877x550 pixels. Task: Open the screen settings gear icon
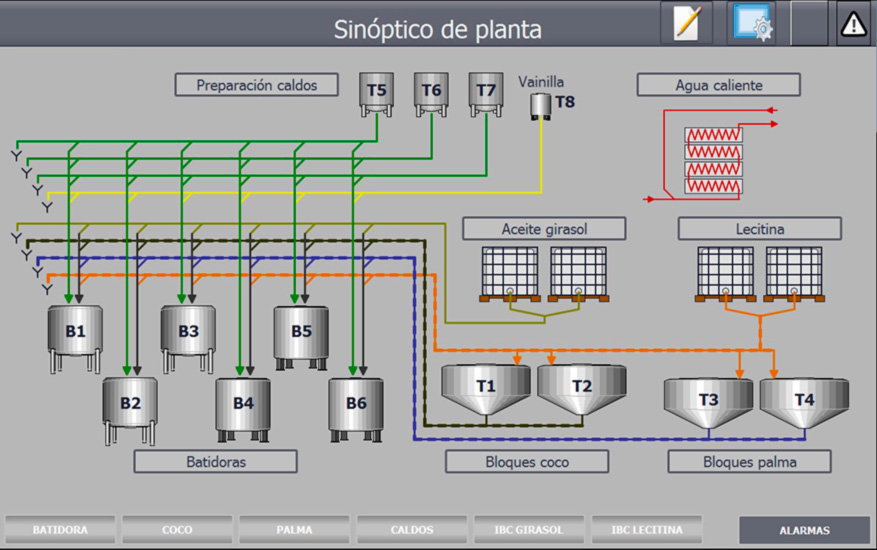(752, 24)
